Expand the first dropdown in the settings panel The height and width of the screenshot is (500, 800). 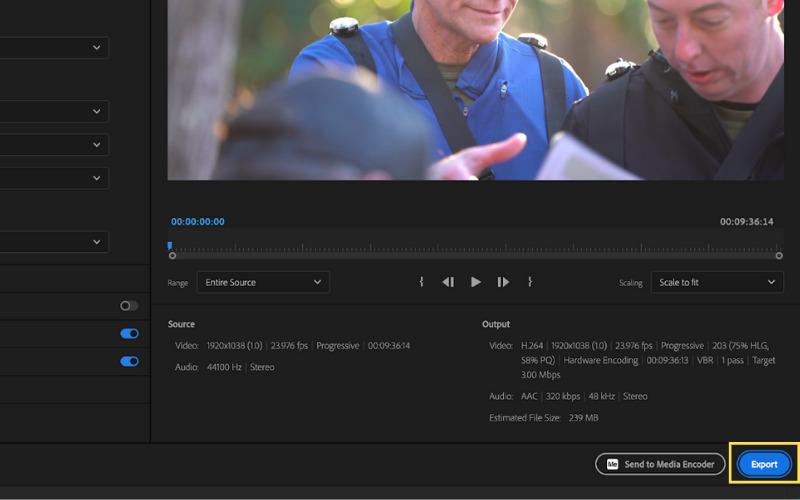pyautogui.click(x=54, y=47)
